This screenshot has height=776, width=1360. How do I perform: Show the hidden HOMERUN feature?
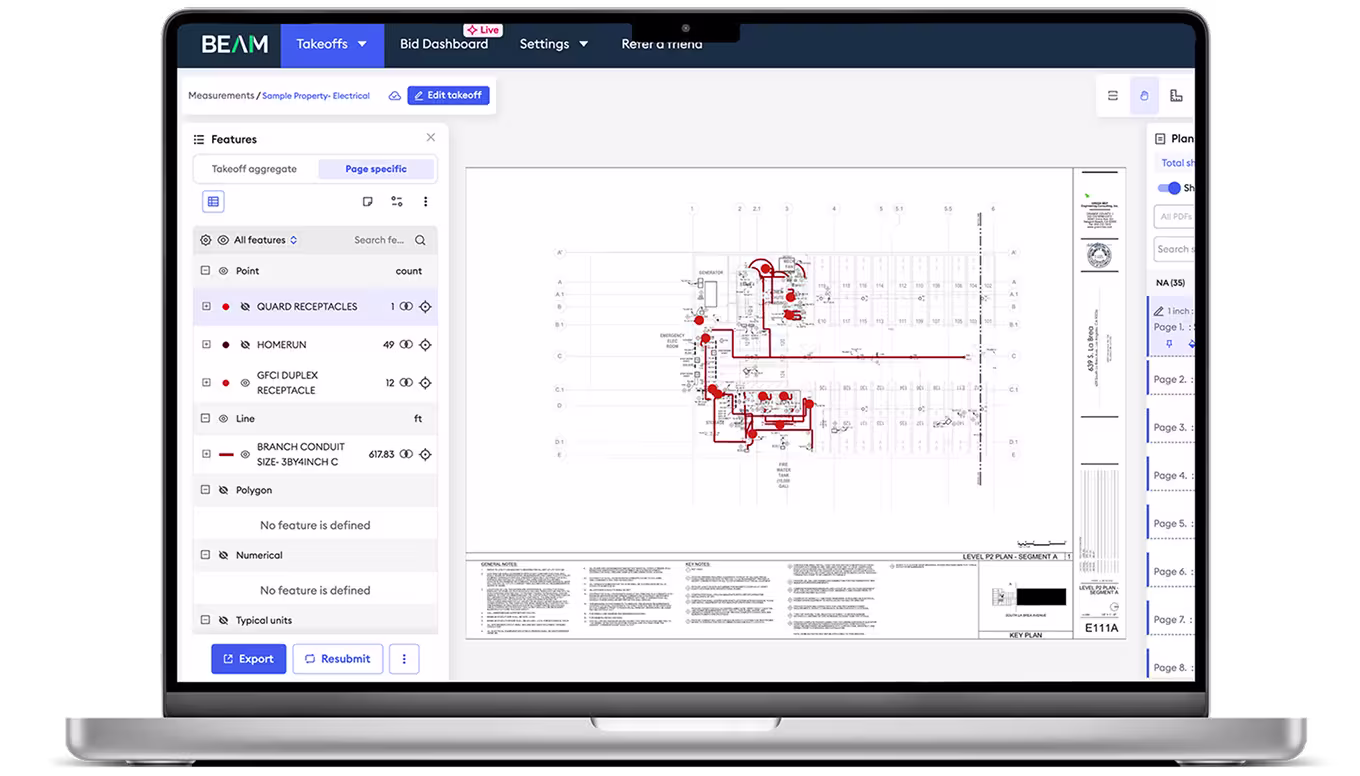[x=245, y=345]
